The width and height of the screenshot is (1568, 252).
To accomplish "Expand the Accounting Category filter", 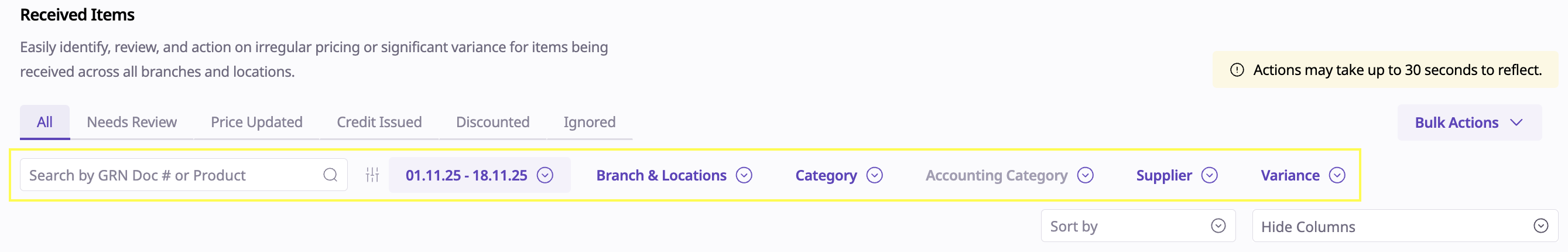I will [x=1009, y=175].
